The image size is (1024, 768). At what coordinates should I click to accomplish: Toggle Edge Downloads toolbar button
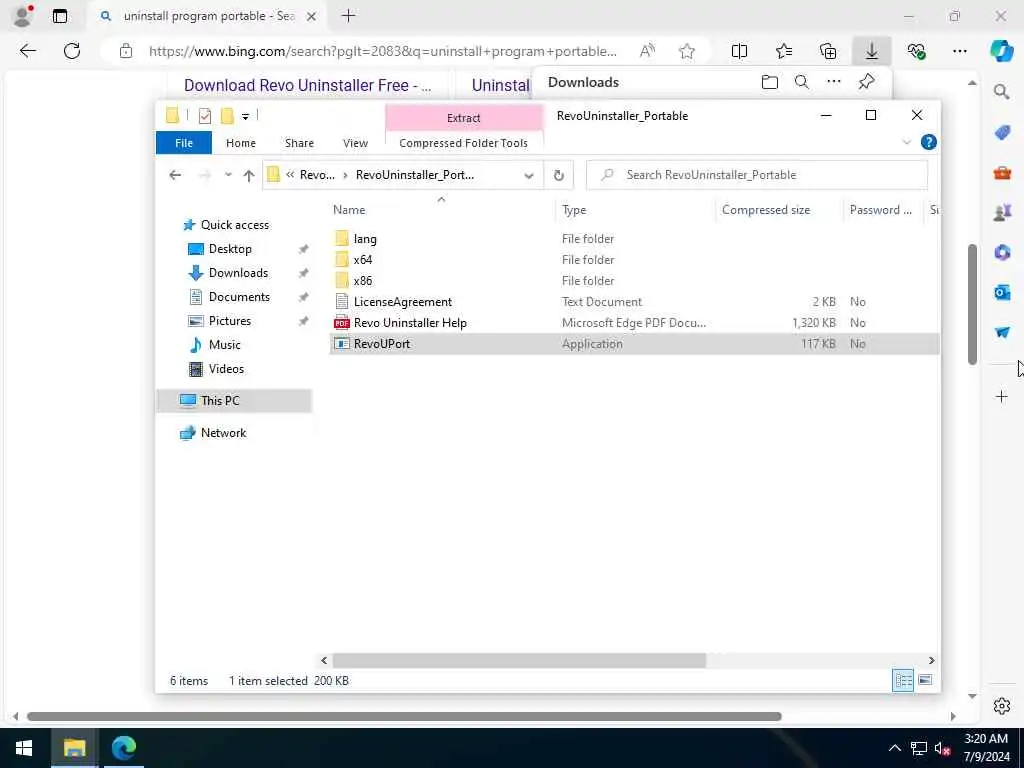coord(872,51)
